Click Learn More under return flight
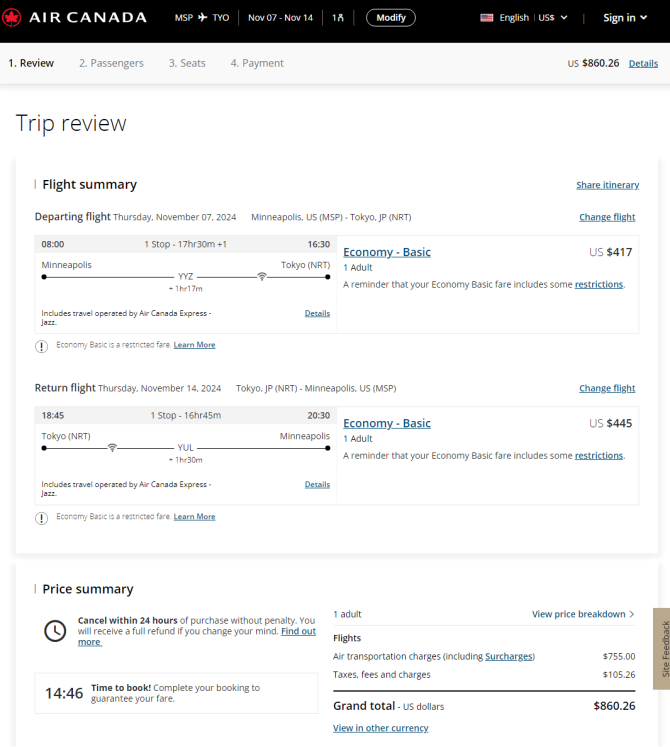The image size is (670, 747). (x=194, y=516)
